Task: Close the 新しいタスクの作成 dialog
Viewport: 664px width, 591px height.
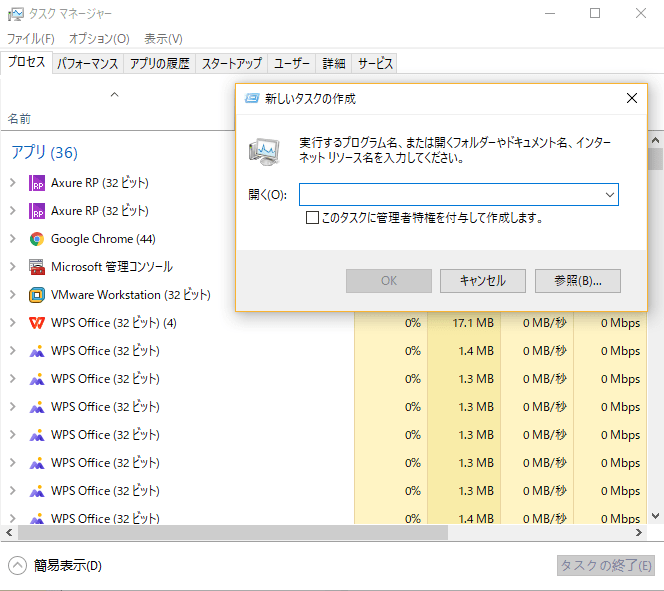Action: coord(632,98)
